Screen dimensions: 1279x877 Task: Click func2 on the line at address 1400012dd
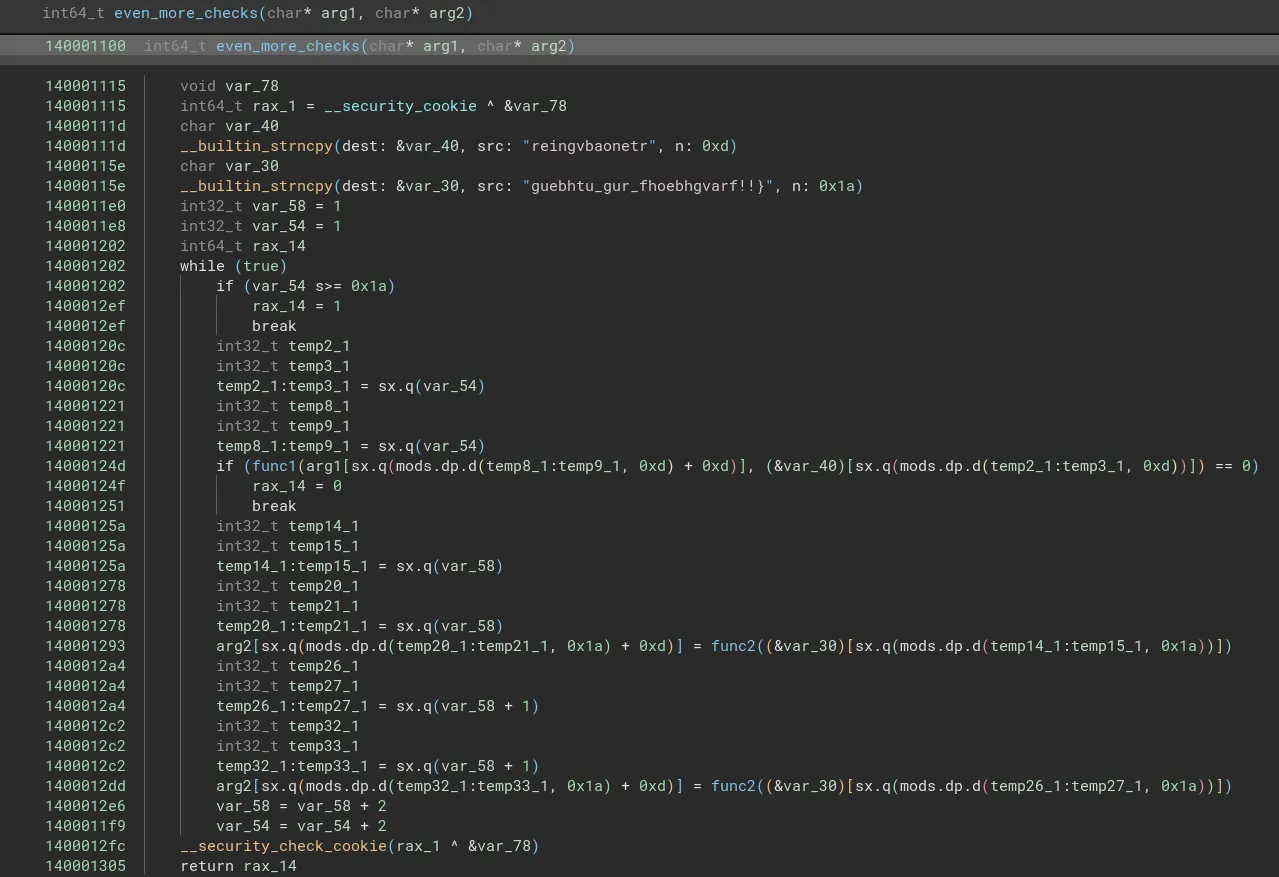tap(734, 786)
